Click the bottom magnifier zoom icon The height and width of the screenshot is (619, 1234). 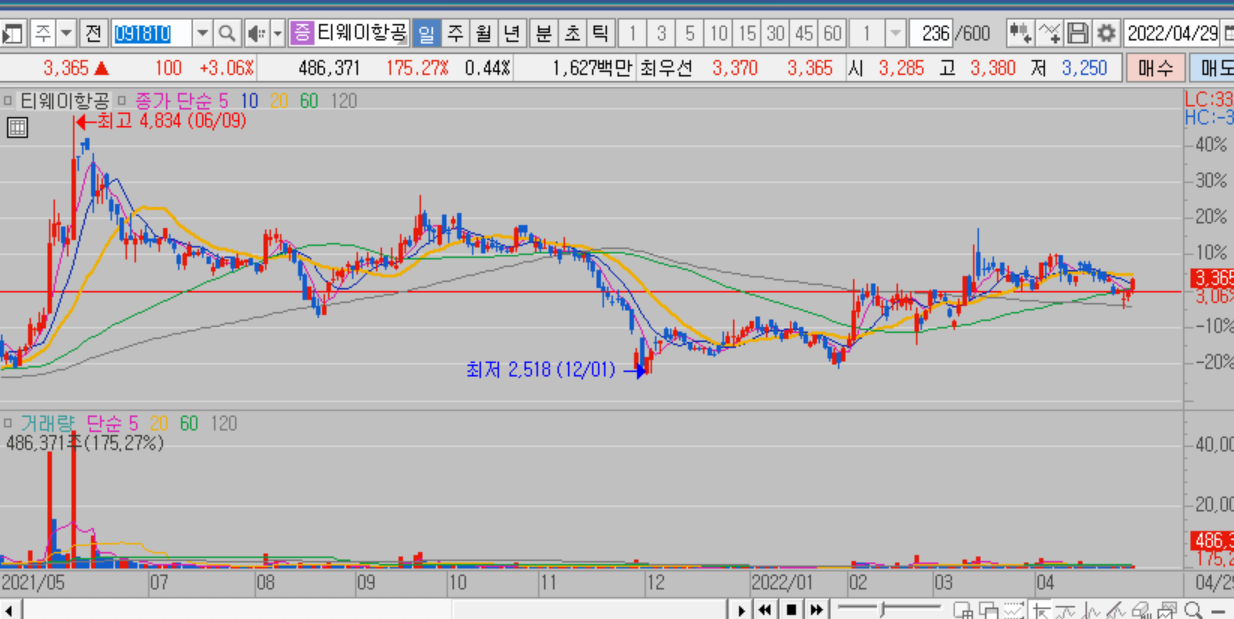coord(1194,610)
